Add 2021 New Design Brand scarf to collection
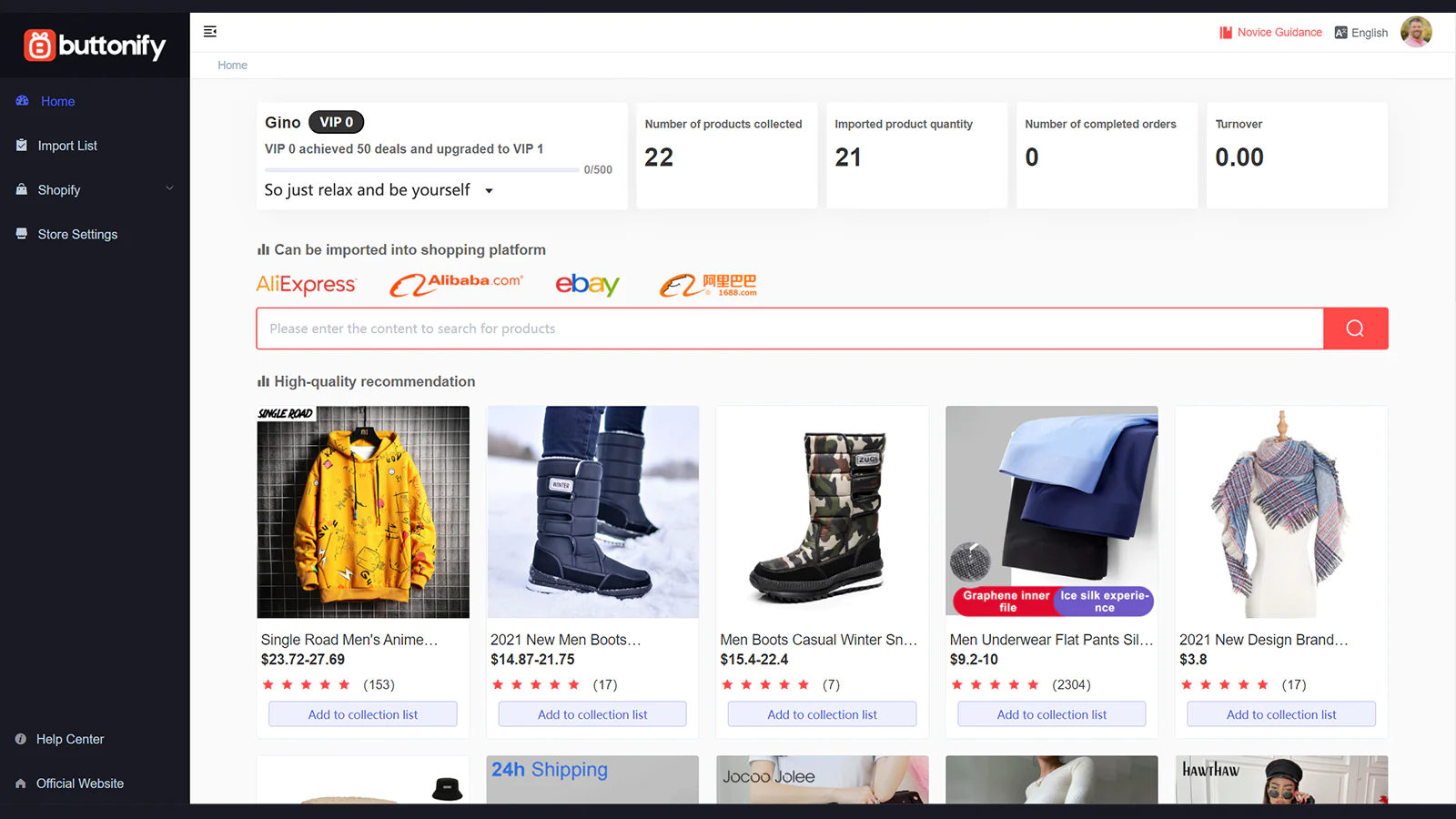The width and height of the screenshot is (1456, 819). [x=1281, y=714]
